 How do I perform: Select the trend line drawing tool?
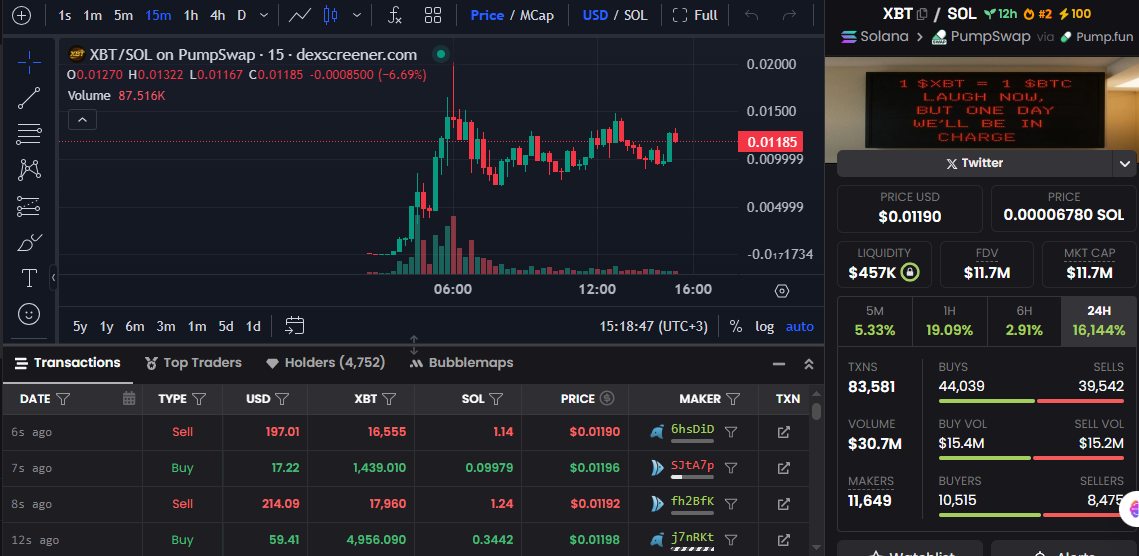click(x=29, y=97)
